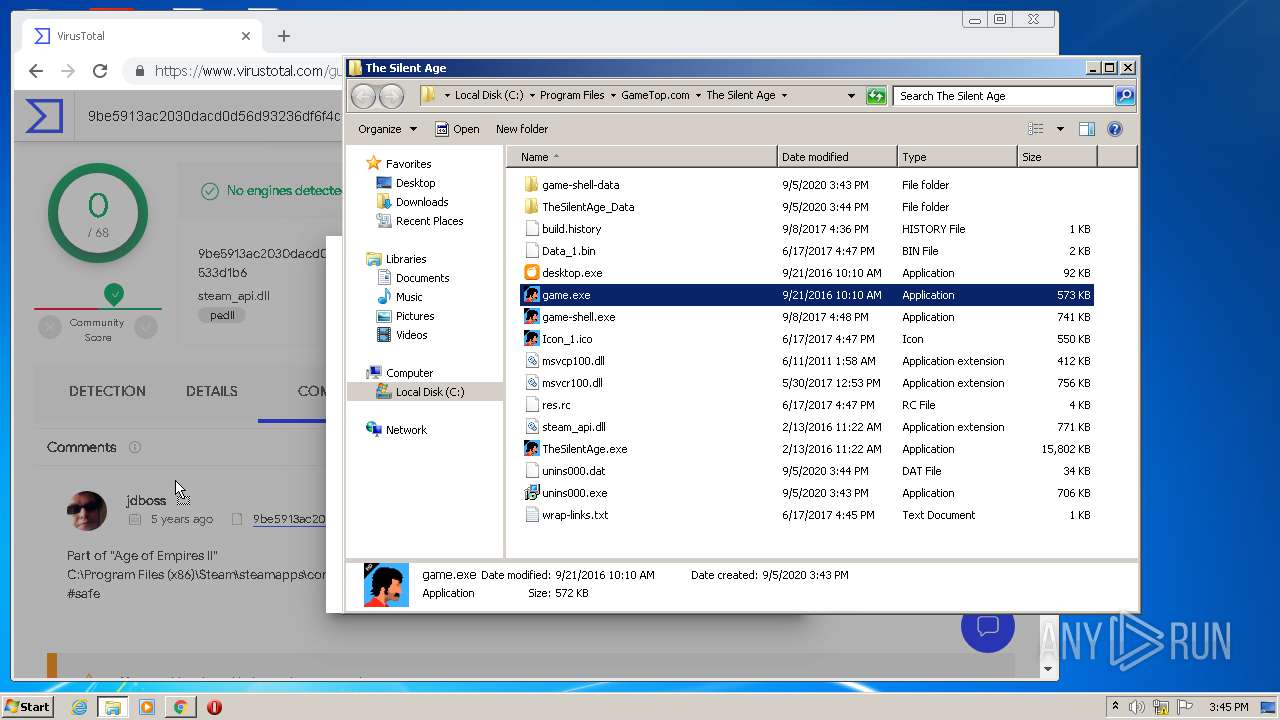Click the media player taskbar icon
1280x720 pixels.
pyautogui.click(x=147, y=707)
